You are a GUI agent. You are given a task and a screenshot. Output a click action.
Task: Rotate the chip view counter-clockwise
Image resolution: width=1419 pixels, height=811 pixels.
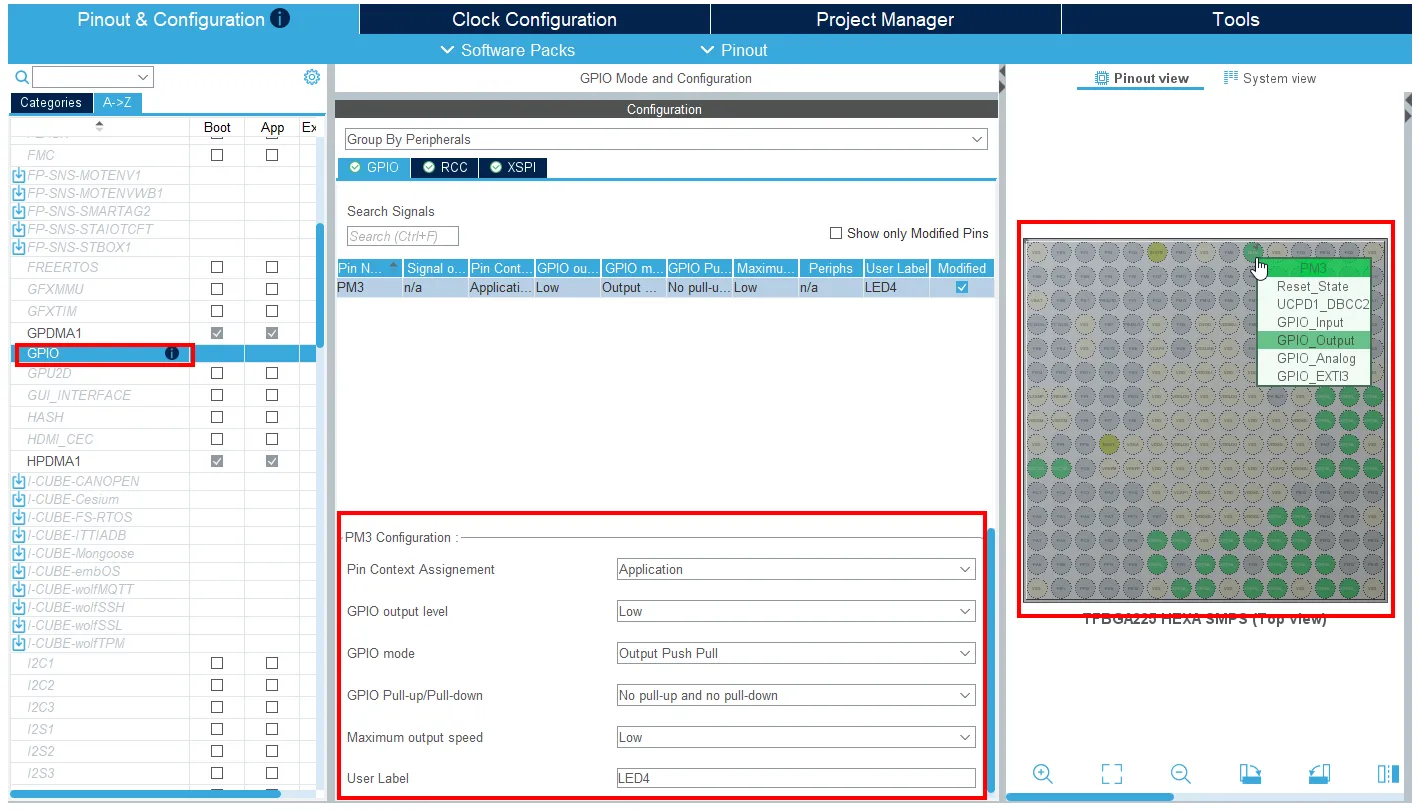click(1319, 773)
